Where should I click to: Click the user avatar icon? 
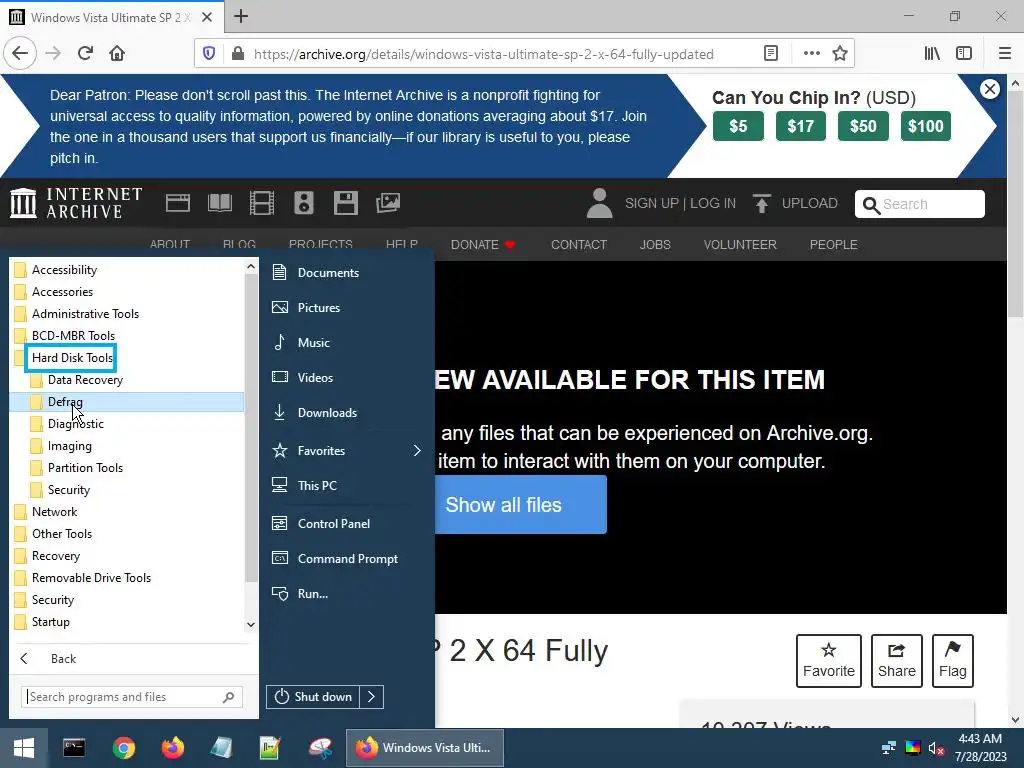[x=599, y=203]
